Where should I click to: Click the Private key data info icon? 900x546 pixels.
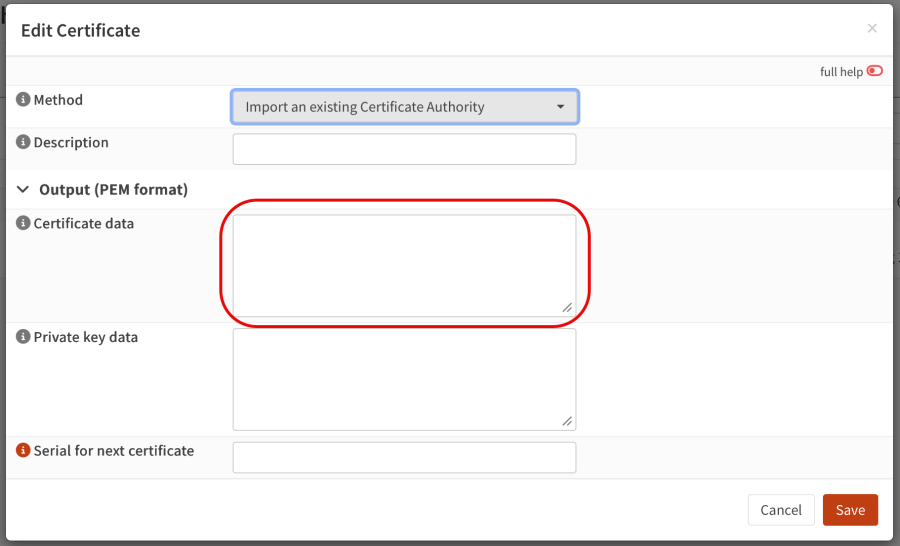(x=23, y=338)
